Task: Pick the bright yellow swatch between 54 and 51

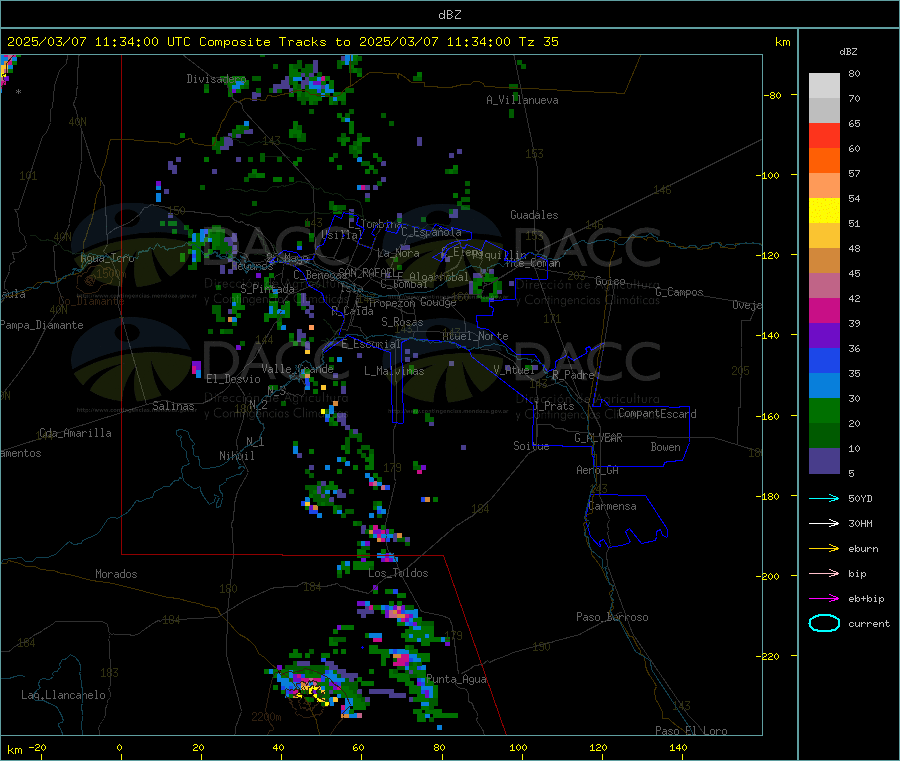Action: pyautogui.click(x=824, y=211)
